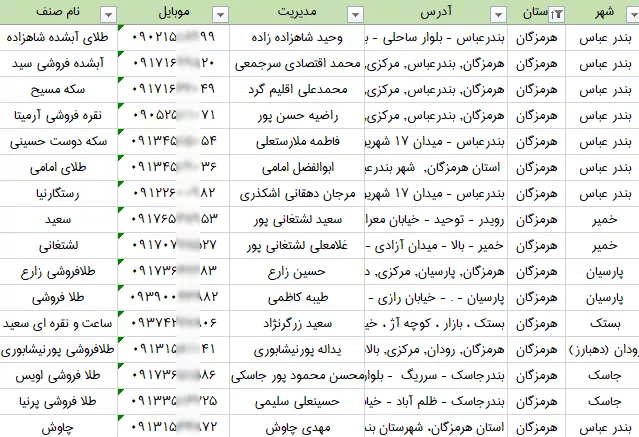Select address cell بندرعباس - بلوار ساحلی

pos(436,38)
